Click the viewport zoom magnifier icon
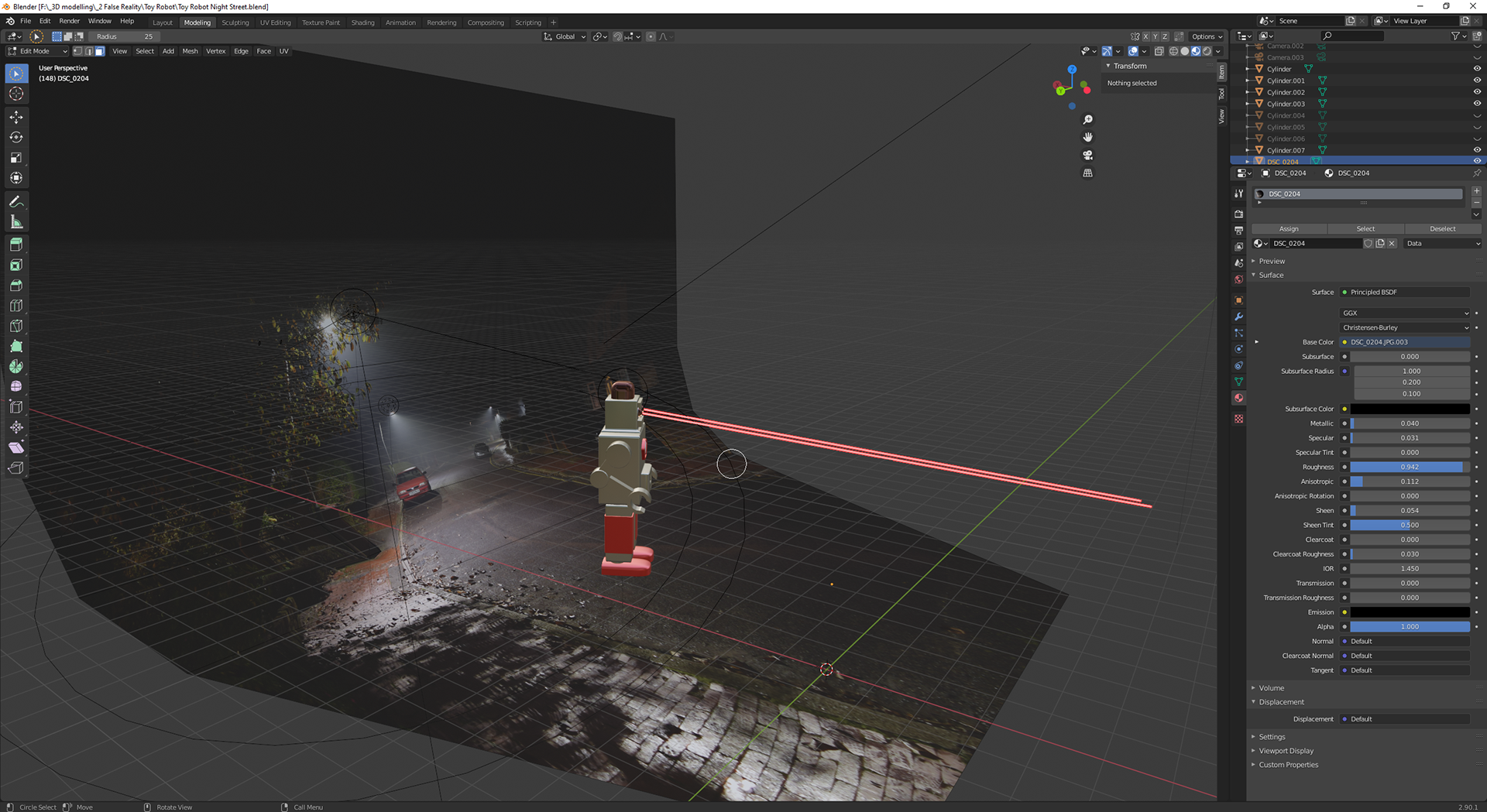Image resolution: width=1487 pixels, height=812 pixels. pyautogui.click(x=1087, y=119)
